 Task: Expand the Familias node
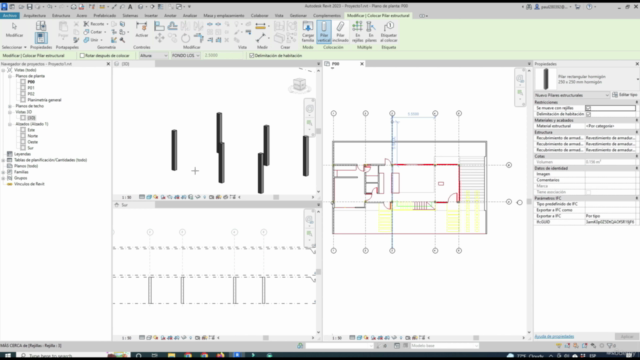3,172
